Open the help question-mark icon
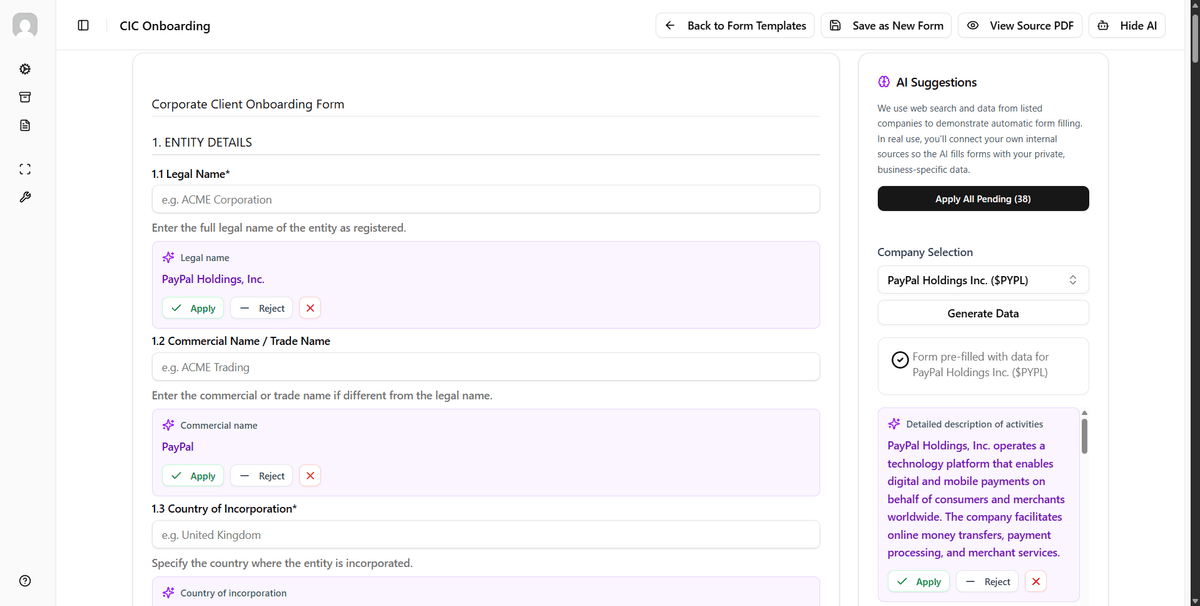1200x606 pixels. tap(25, 581)
